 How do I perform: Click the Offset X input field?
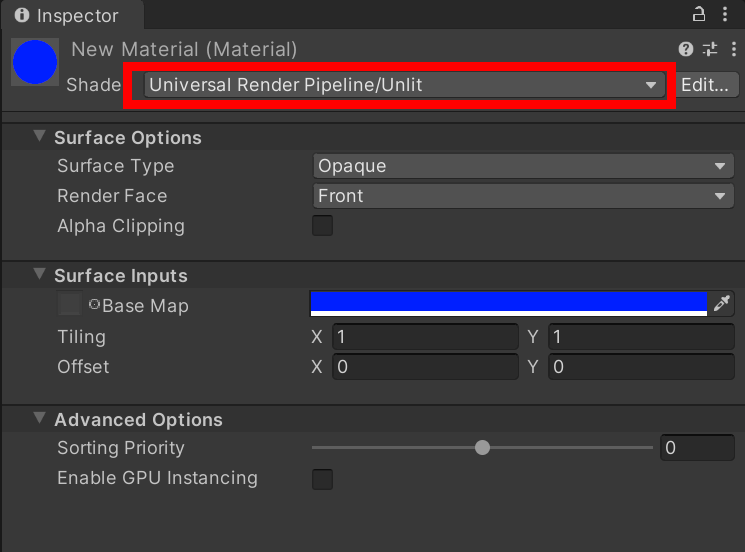(425, 367)
